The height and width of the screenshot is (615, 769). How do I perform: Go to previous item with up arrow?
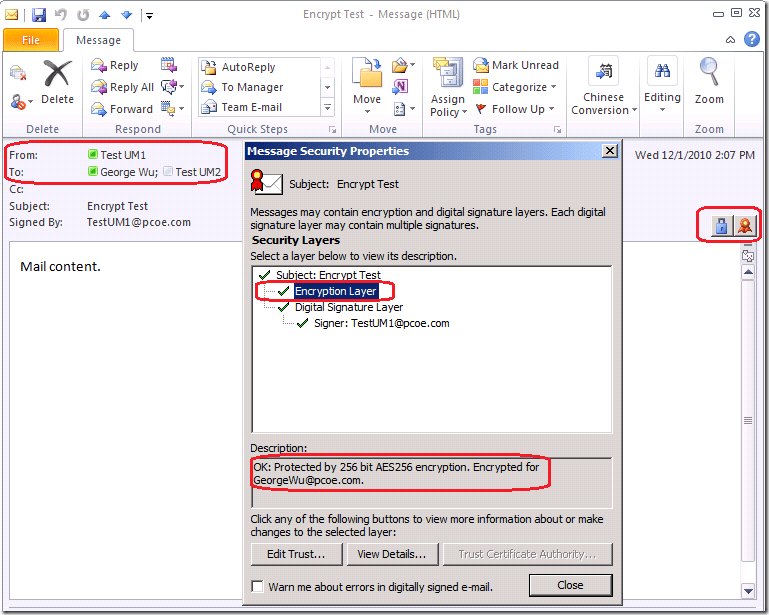[x=104, y=15]
